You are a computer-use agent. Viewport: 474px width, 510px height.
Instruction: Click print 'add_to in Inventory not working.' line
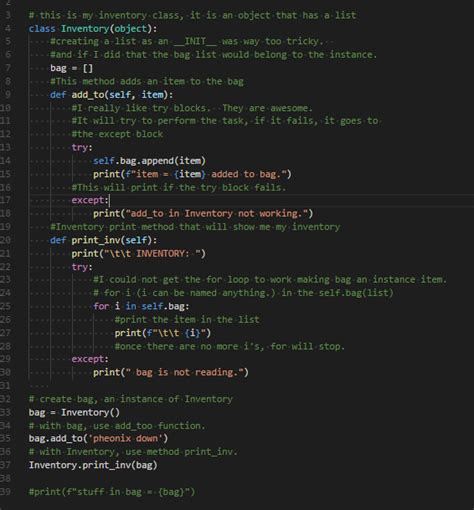[203, 214]
